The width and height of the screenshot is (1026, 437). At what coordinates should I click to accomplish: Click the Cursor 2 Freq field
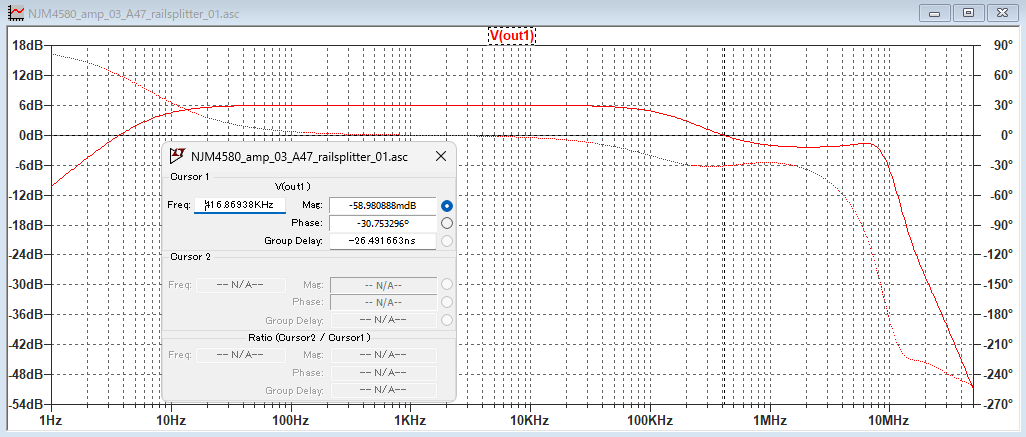(240, 284)
